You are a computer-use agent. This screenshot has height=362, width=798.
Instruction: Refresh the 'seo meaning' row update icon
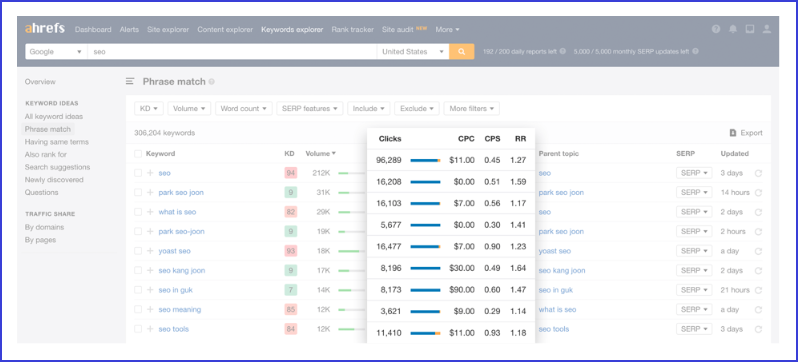758,310
